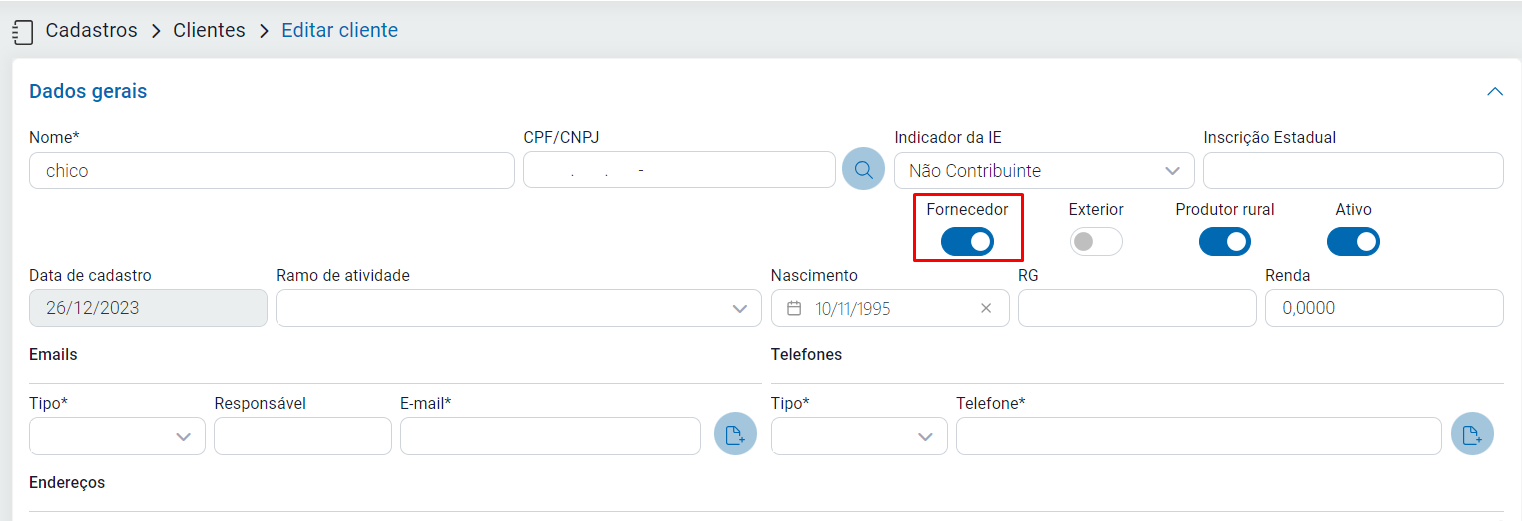
Task: Enable the Exterior toggle
Action: pyautogui.click(x=1096, y=241)
